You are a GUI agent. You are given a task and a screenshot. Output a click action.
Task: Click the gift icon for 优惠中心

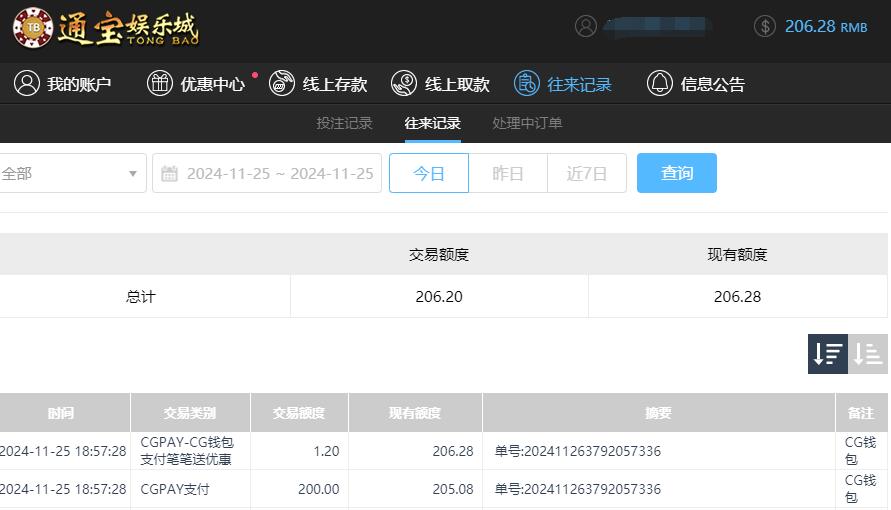coord(160,83)
